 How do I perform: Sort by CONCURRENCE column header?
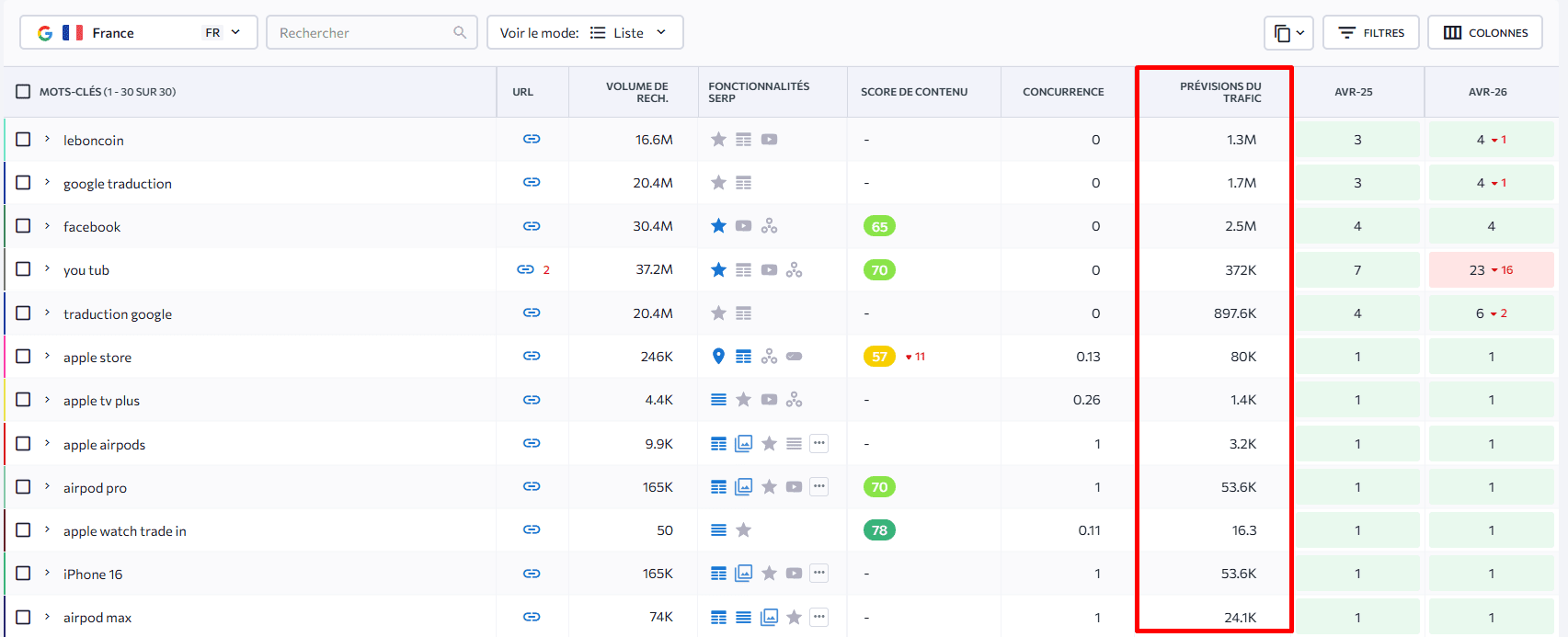[1063, 92]
